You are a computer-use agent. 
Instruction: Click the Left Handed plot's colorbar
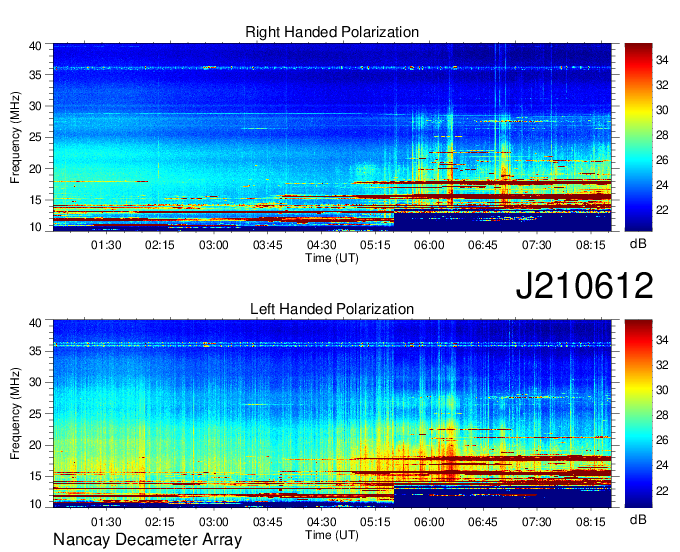coord(638,414)
